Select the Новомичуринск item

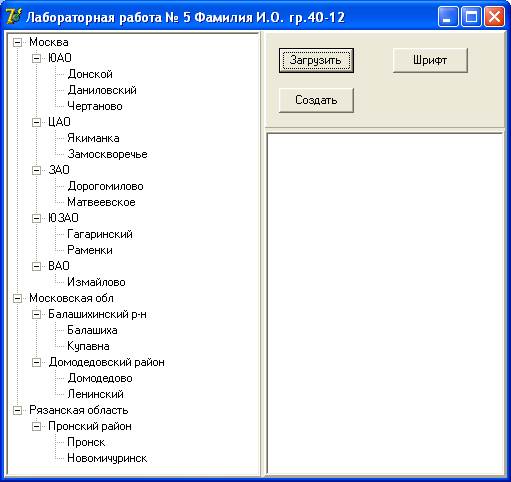[x=107, y=458]
